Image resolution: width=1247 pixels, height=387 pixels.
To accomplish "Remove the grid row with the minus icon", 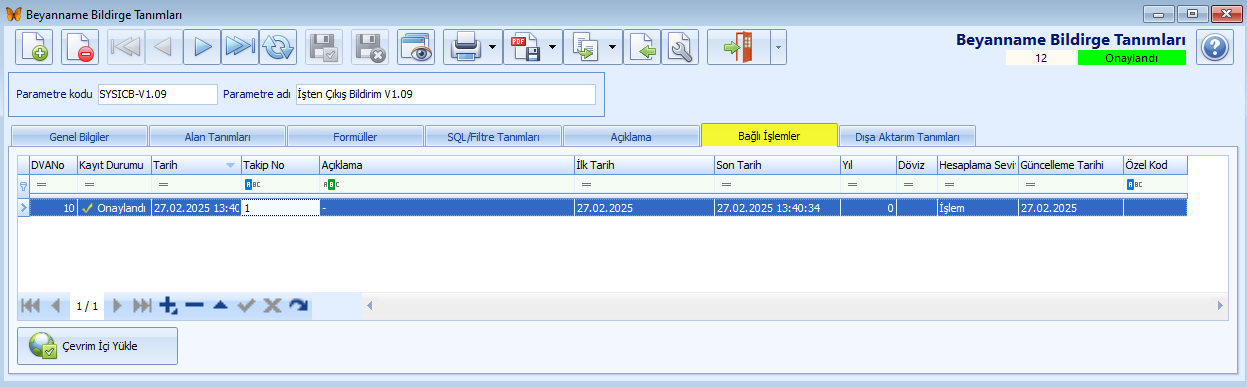I will (194, 306).
